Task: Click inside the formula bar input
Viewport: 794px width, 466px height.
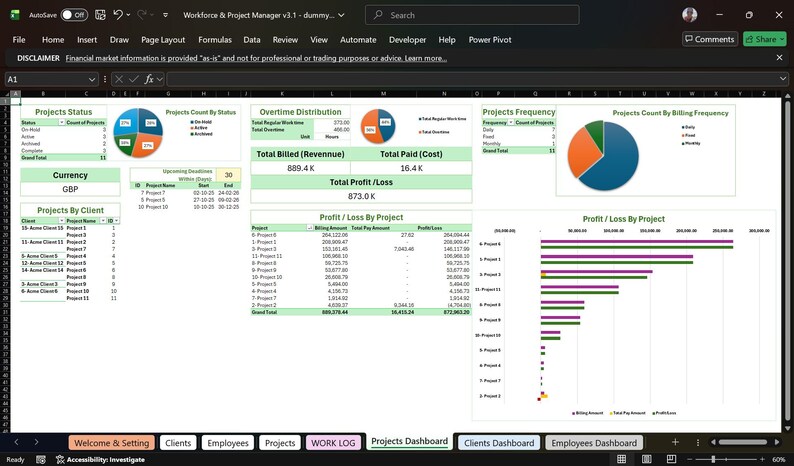Action: 472,79
